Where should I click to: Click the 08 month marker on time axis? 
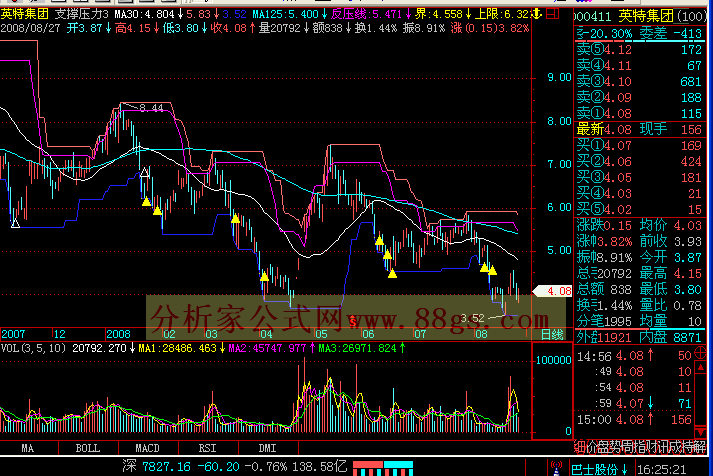481,335
